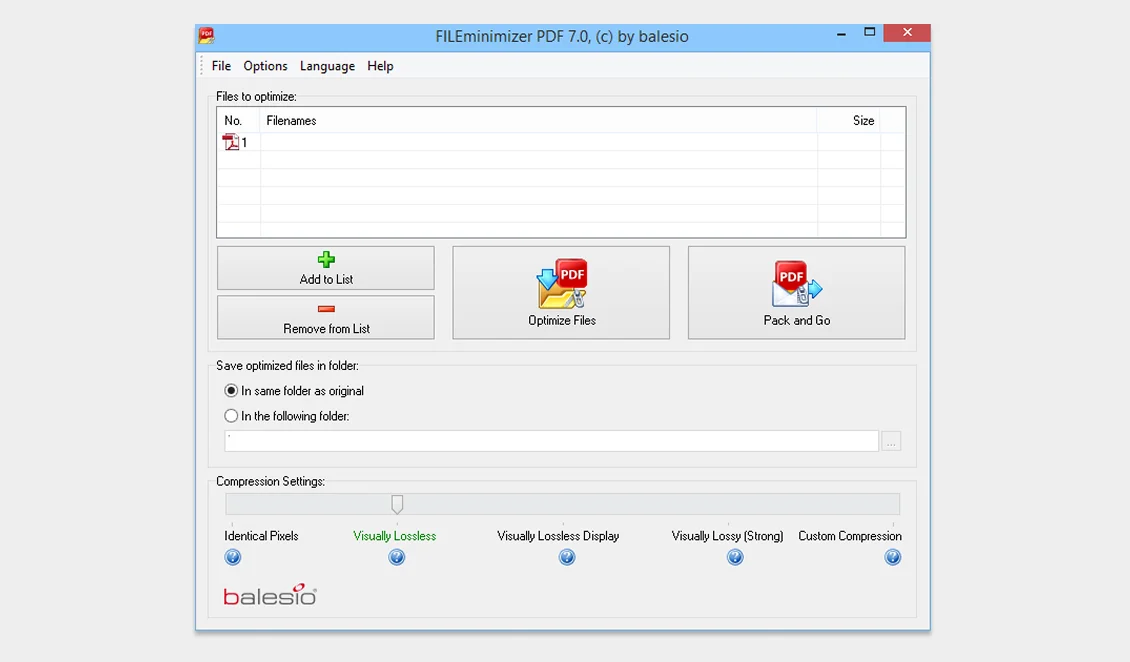Open the Language menu
Image resolution: width=1130 pixels, height=662 pixels.
327,66
